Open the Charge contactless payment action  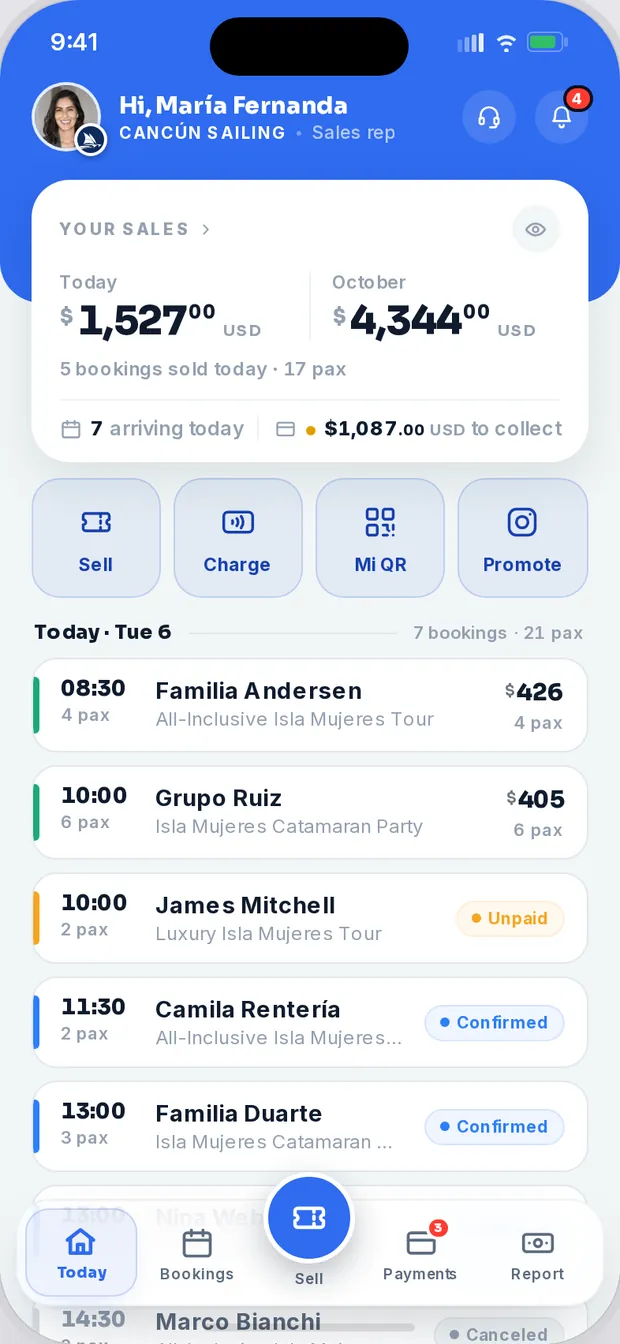238,538
